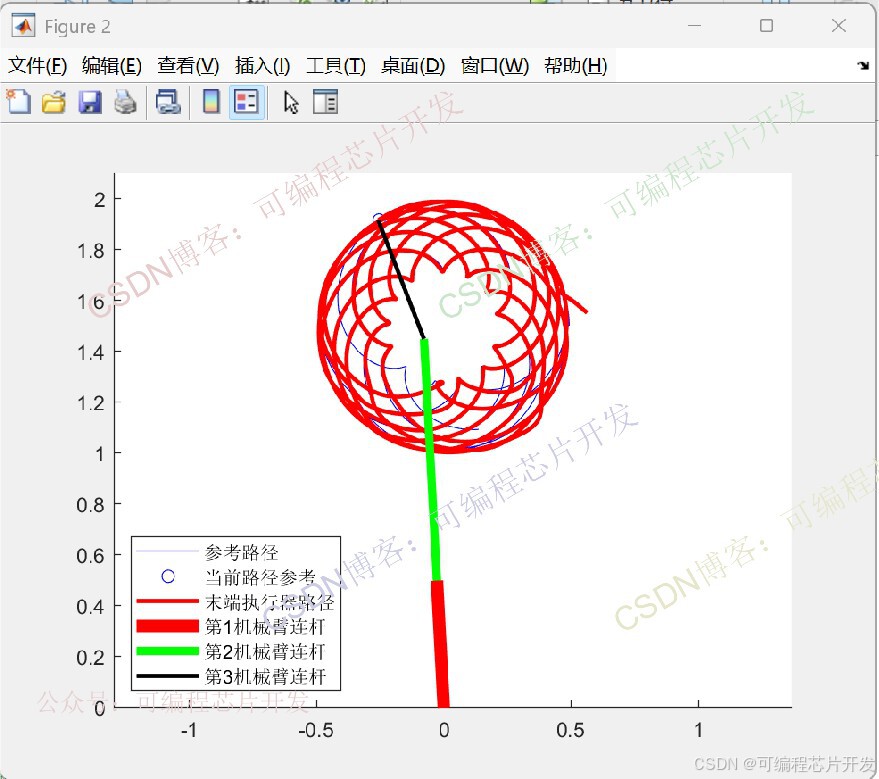Select the green second arm link in plot
This screenshot has height=779, width=879.
tap(431, 460)
